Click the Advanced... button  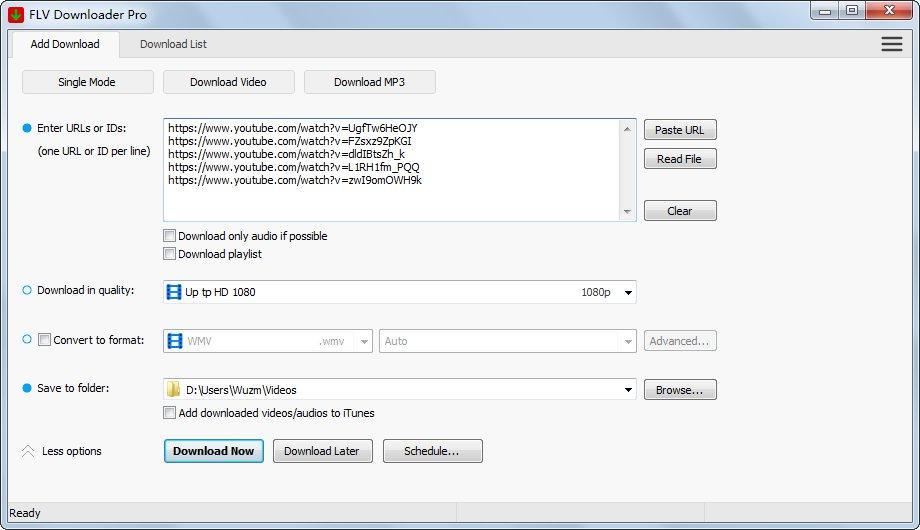coord(680,341)
